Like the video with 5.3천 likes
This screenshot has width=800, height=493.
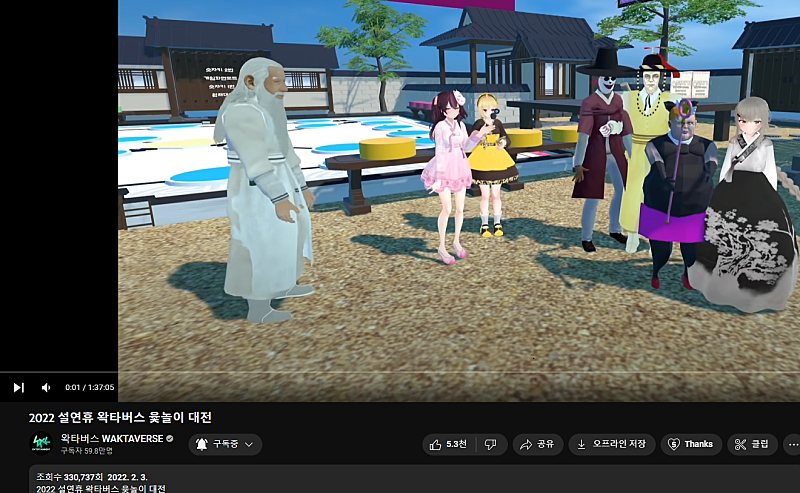448,444
